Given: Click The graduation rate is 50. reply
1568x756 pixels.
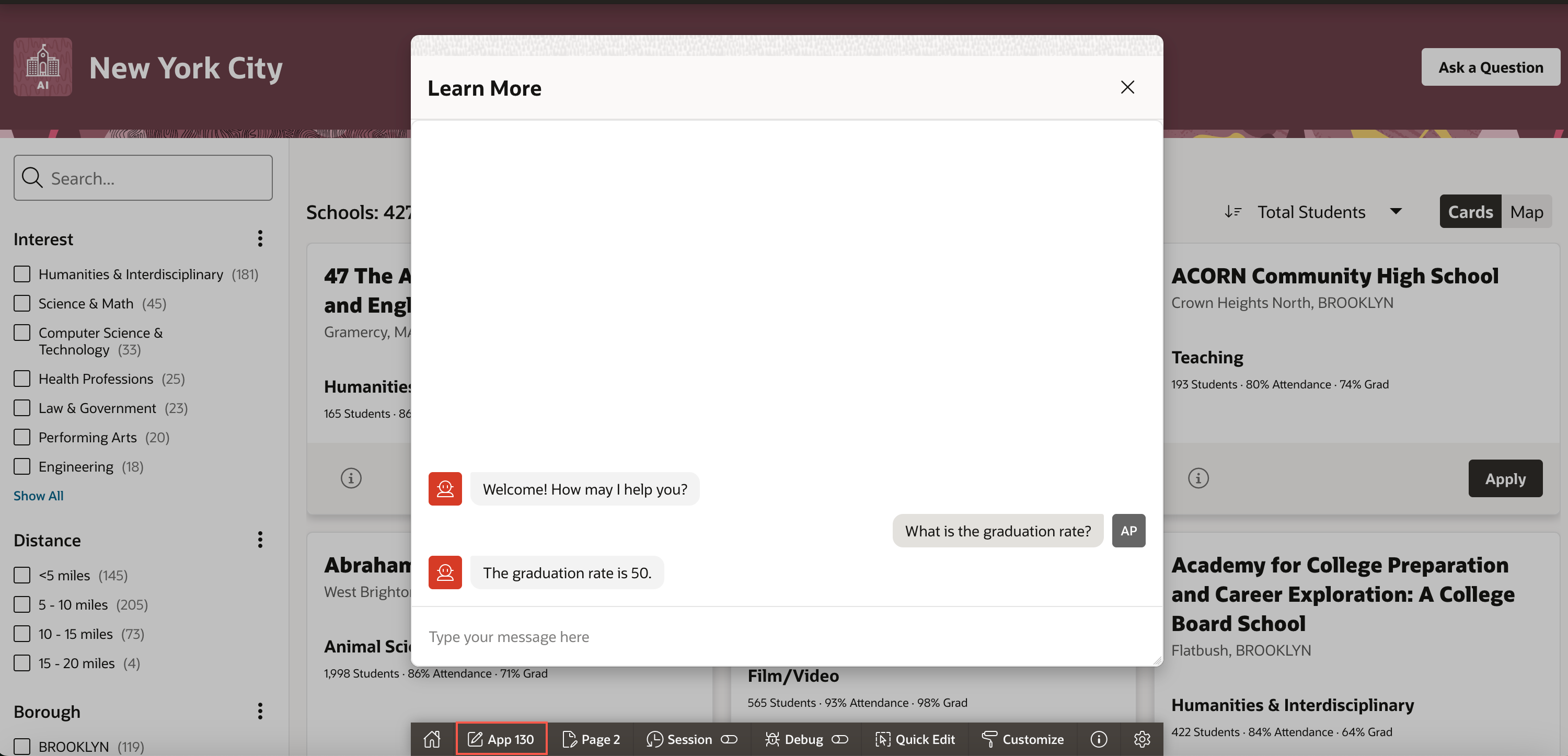Looking at the screenshot, I should tap(567, 572).
